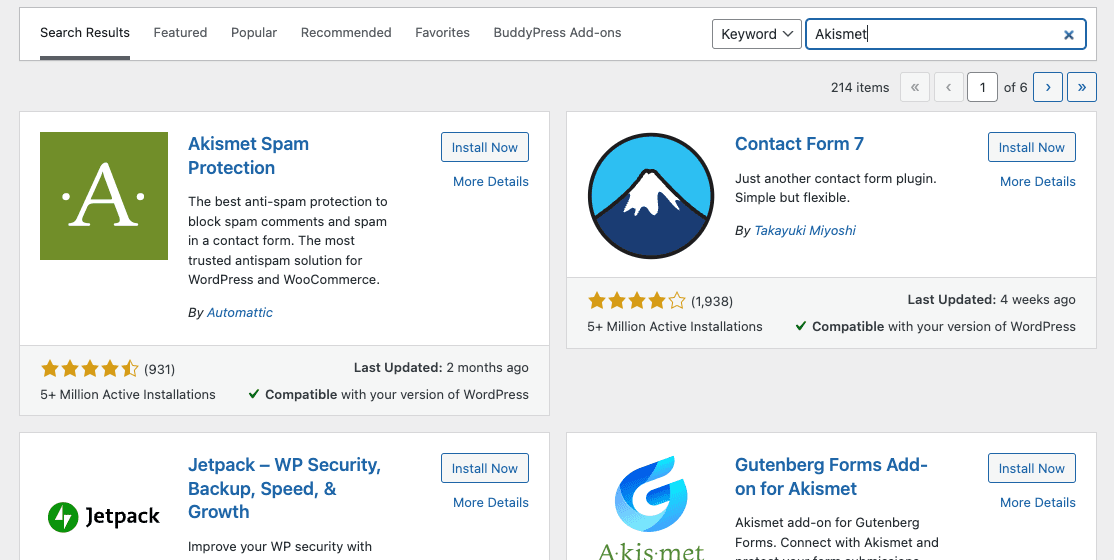Click the Contact Form 7 compatibility checkmark icon
1114x560 pixels.
coord(801,326)
